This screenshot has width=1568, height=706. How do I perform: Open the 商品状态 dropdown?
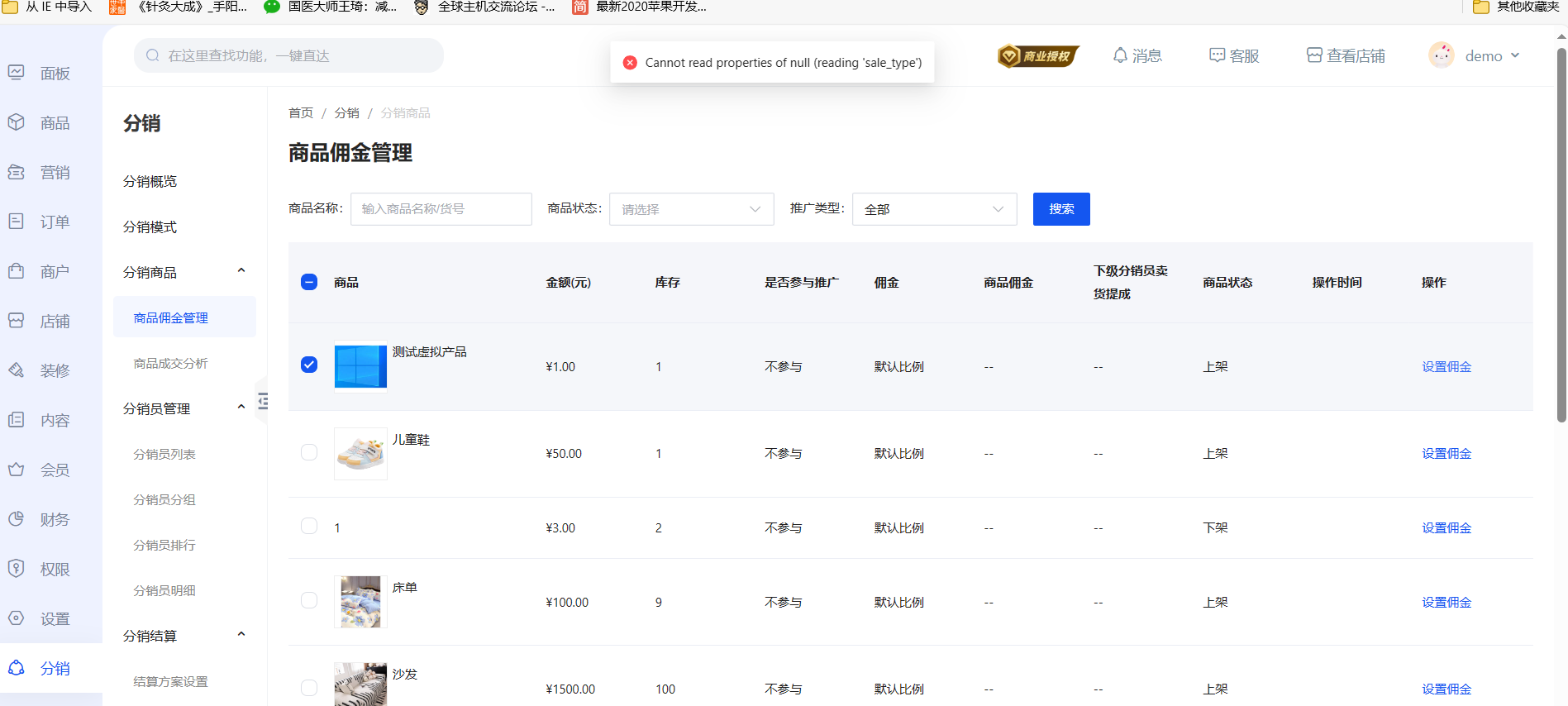coord(692,209)
